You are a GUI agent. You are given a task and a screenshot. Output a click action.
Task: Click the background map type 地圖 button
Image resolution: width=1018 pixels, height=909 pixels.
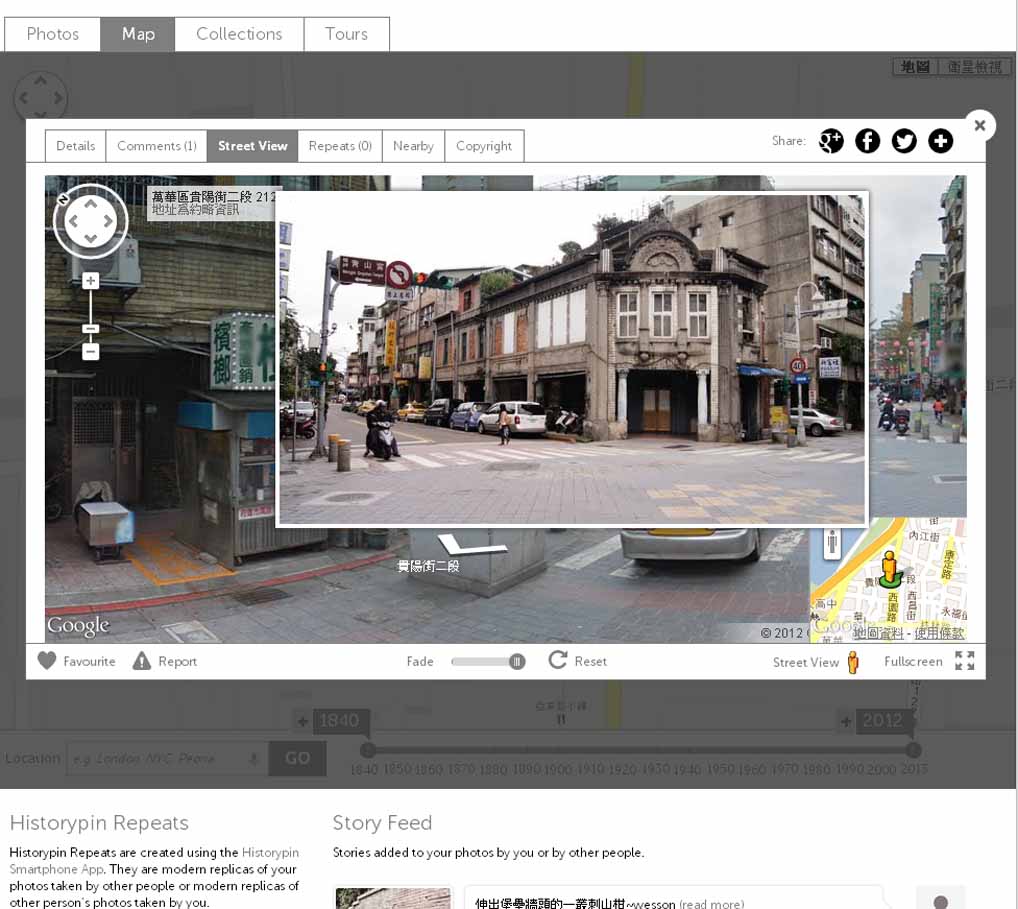915,67
